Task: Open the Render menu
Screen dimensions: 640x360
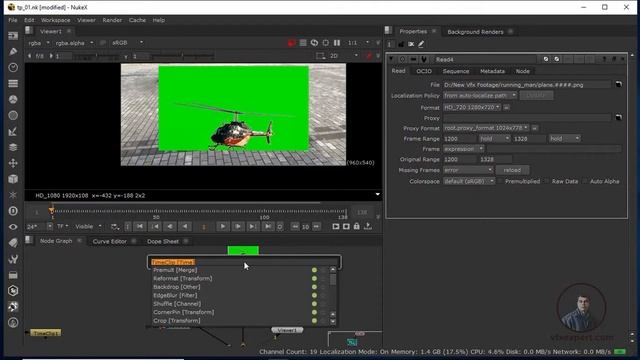Action: (112, 20)
